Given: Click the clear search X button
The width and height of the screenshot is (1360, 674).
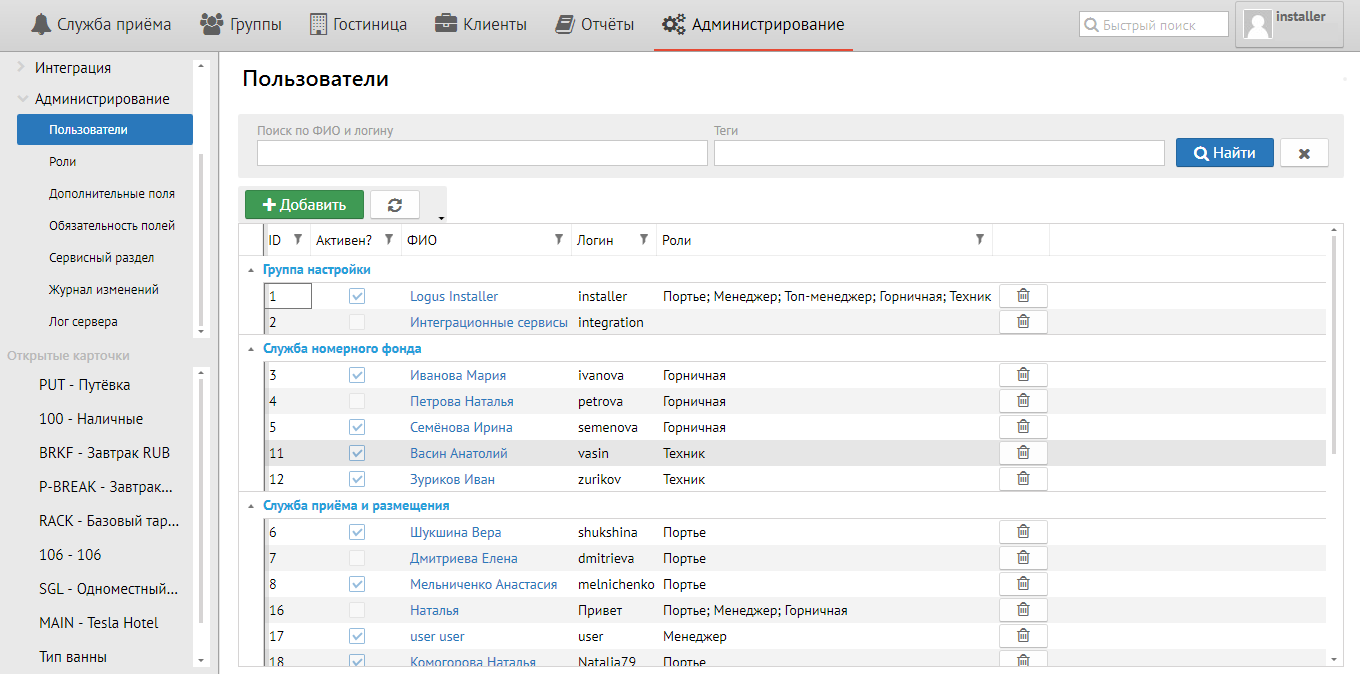Looking at the screenshot, I should click(1304, 153).
